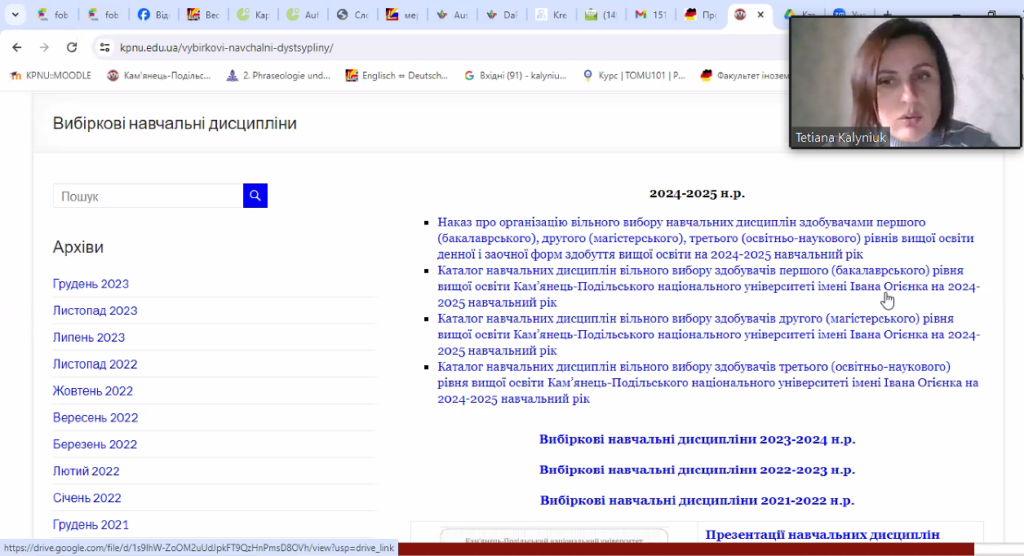Open the Грудень 2023 archive link

coord(91,284)
